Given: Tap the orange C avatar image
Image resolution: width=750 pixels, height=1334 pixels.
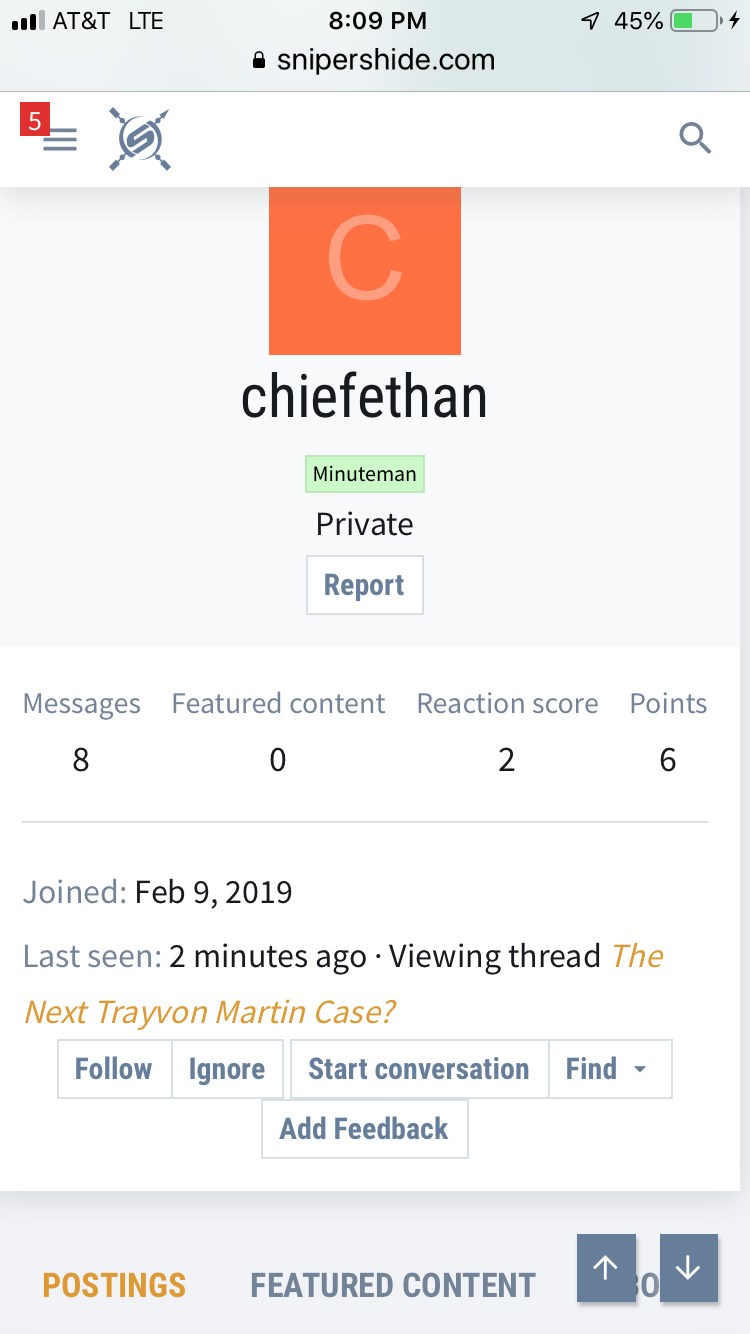Looking at the screenshot, I should (364, 270).
